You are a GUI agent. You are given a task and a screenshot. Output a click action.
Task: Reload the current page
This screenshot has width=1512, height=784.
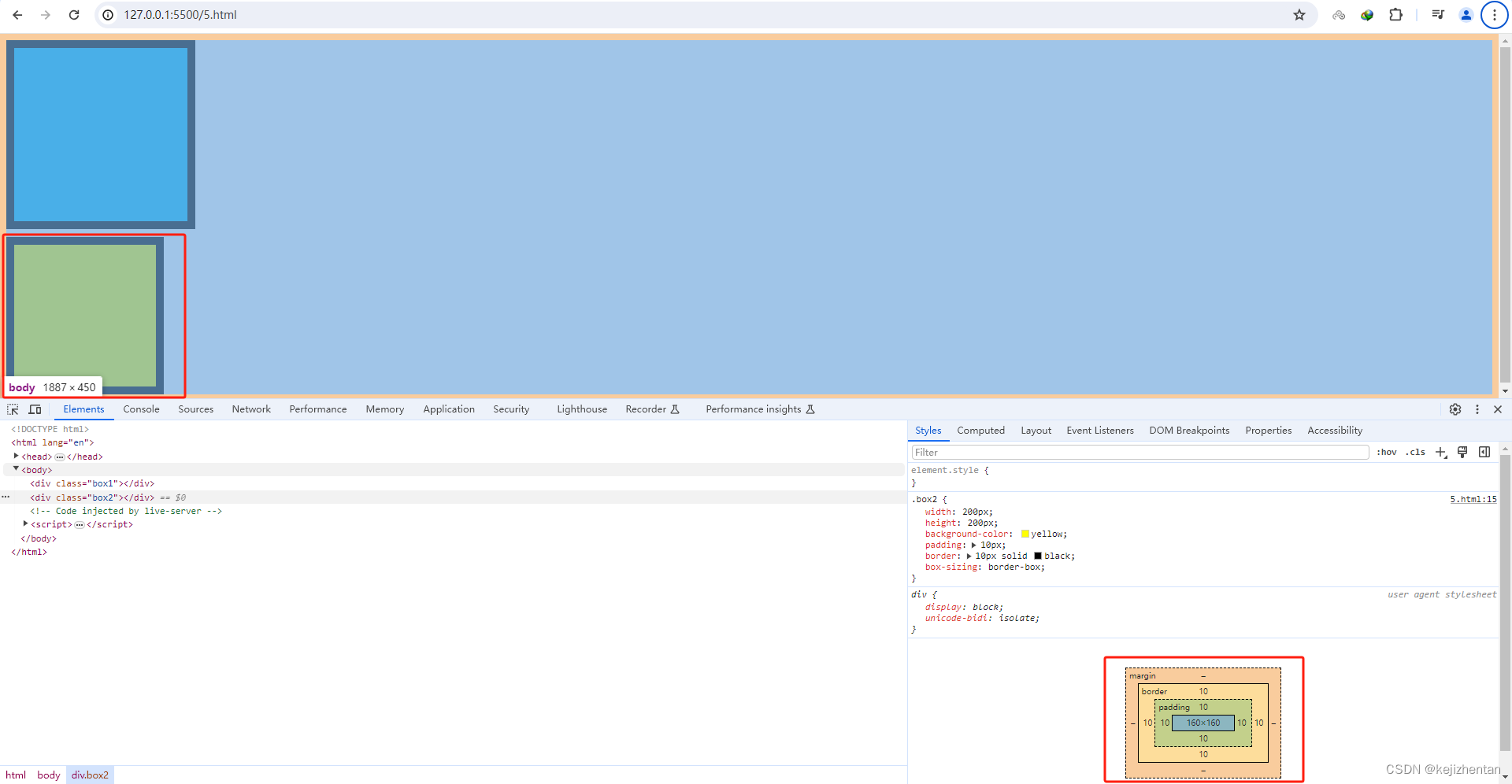pos(74,15)
